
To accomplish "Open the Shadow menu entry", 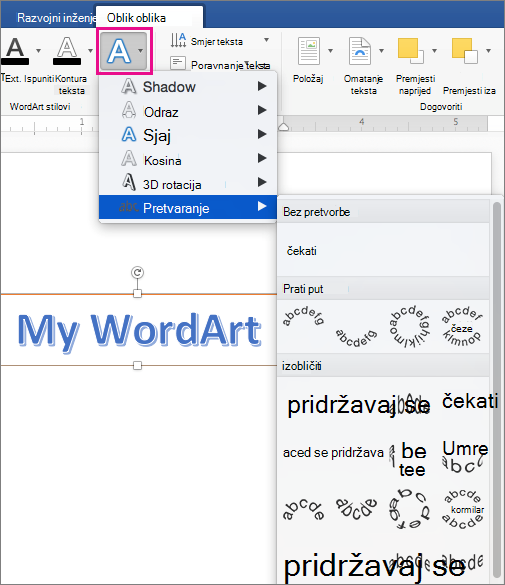I will pos(188,86).
